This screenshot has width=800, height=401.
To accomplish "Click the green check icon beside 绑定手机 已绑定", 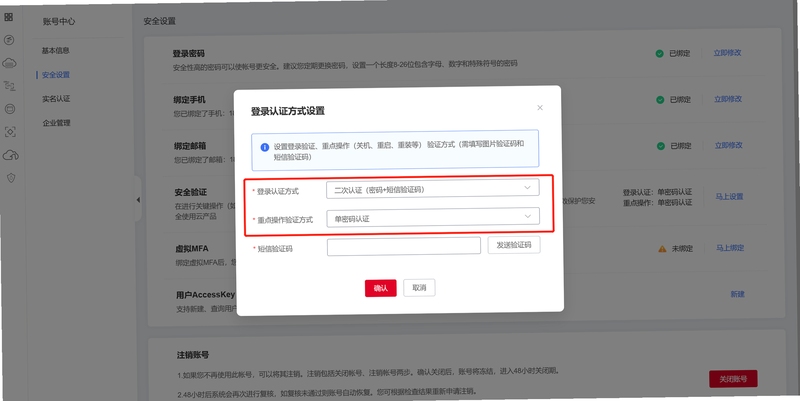I will [660, 100].
